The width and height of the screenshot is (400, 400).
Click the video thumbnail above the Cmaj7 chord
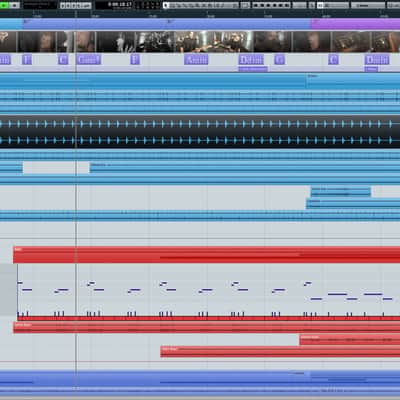click(x=86, y=42)
